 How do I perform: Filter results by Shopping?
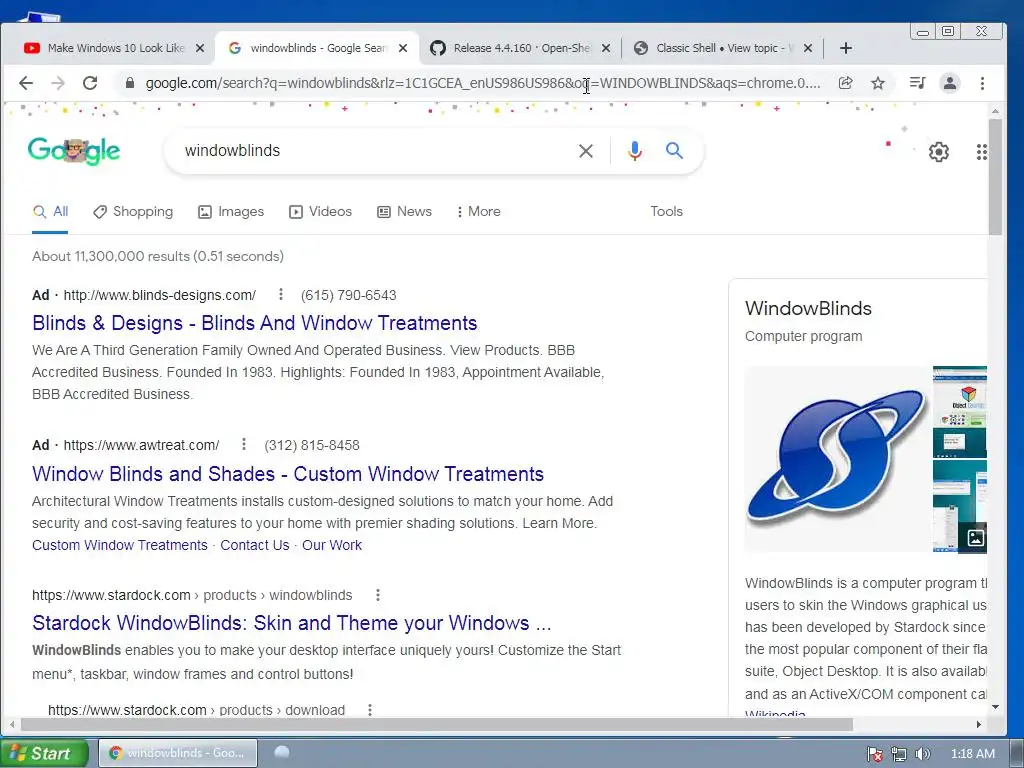[x=133, y=212]
